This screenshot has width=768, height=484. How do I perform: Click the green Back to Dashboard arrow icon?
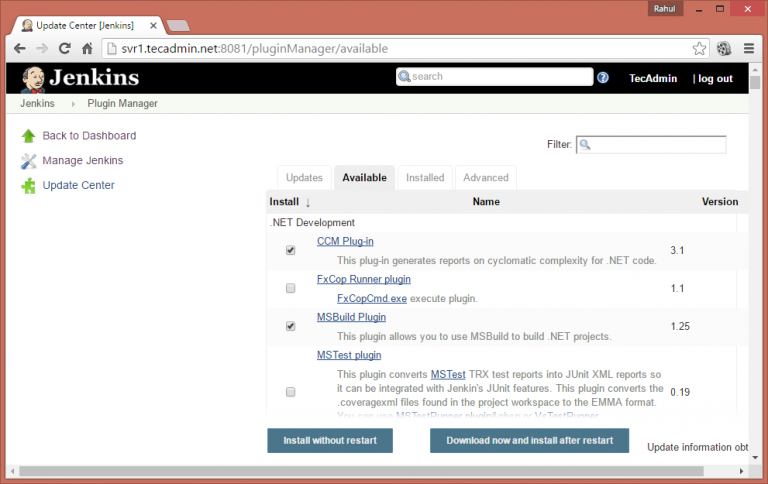[x=28, y=136]
